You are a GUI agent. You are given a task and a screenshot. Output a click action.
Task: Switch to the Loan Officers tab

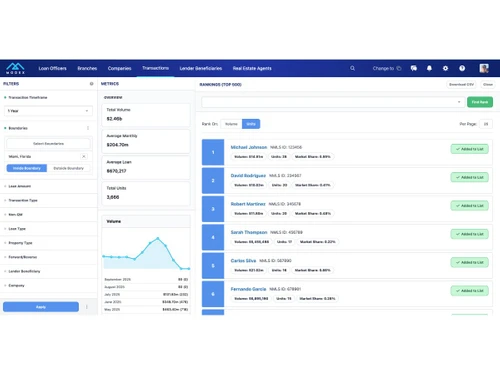52,68
